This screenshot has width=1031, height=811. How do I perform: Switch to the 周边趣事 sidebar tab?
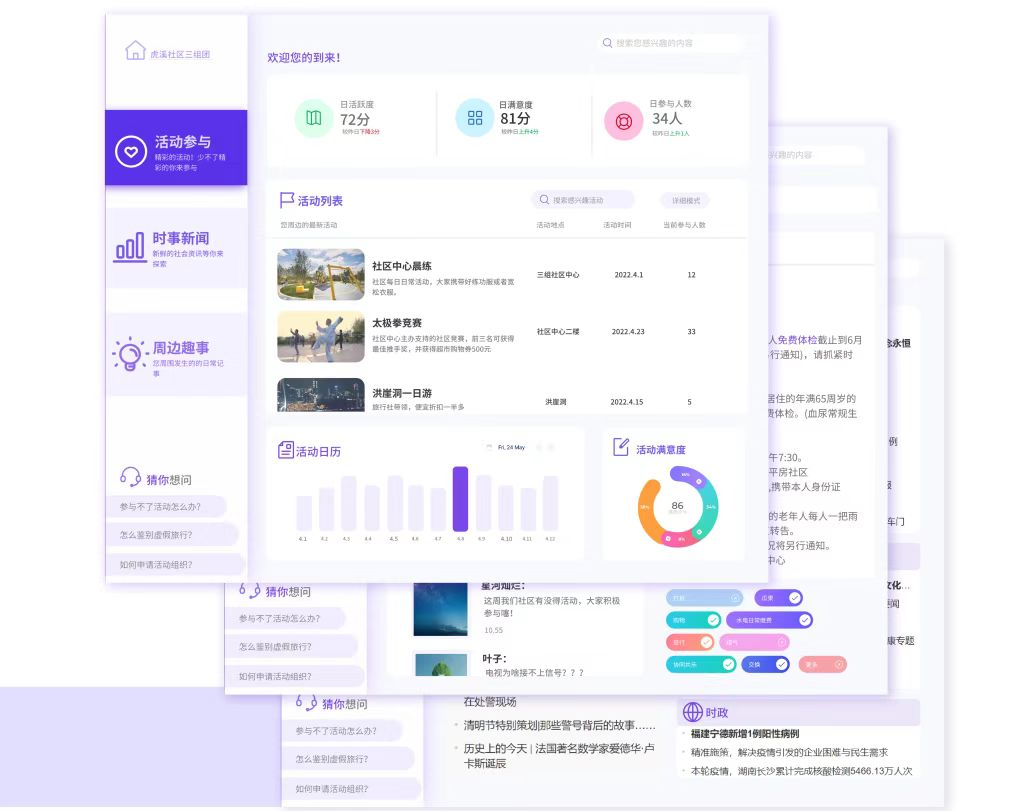[x=176, y=355]
